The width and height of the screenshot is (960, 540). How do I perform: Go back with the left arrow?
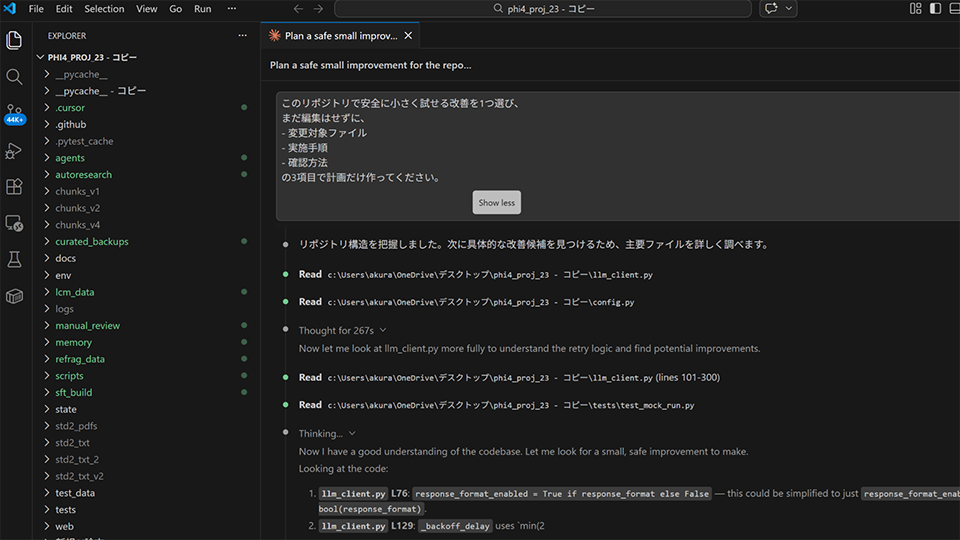(298, 9)
